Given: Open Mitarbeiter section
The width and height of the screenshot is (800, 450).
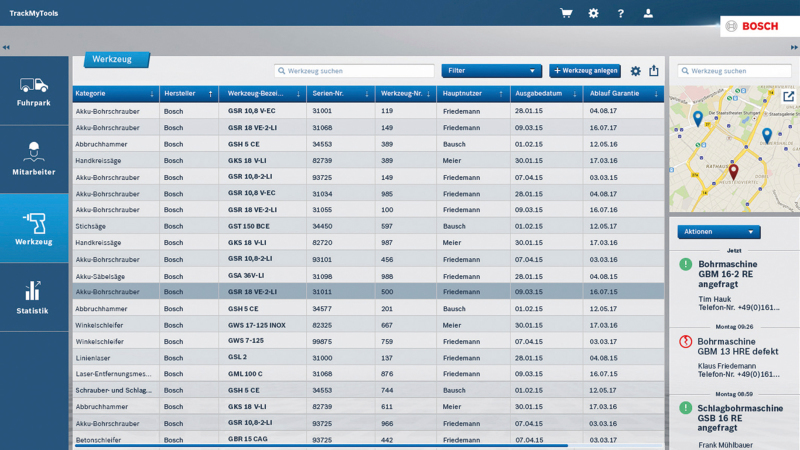Looking at the screenshot, I should coord(34,159).
